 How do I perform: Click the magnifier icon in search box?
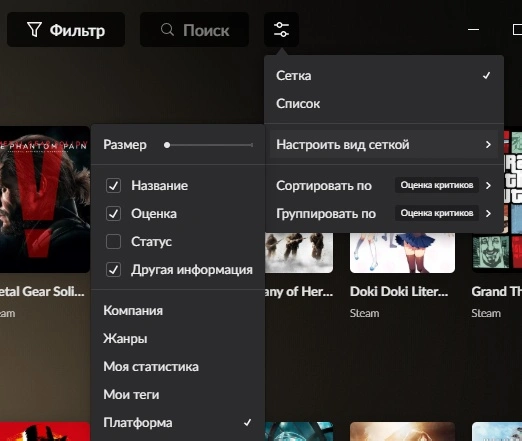(x=167, y=30)
